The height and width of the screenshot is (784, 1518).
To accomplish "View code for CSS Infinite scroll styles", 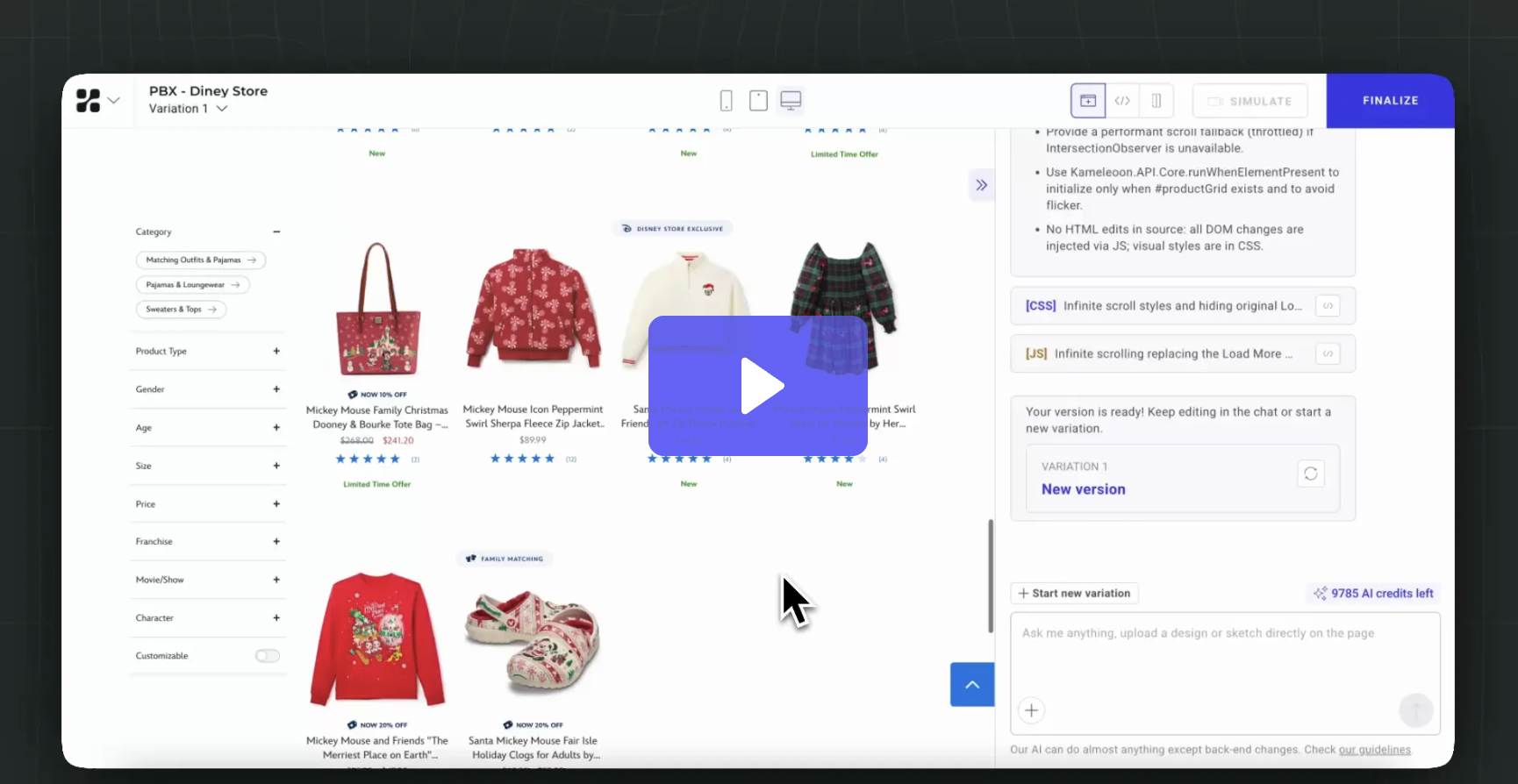I will click(1328, 306).
